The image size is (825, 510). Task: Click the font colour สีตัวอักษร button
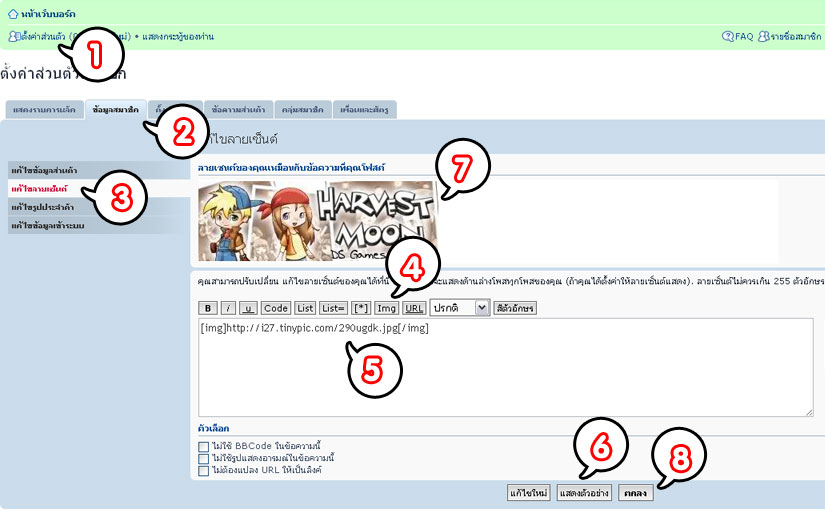(515, 308)
